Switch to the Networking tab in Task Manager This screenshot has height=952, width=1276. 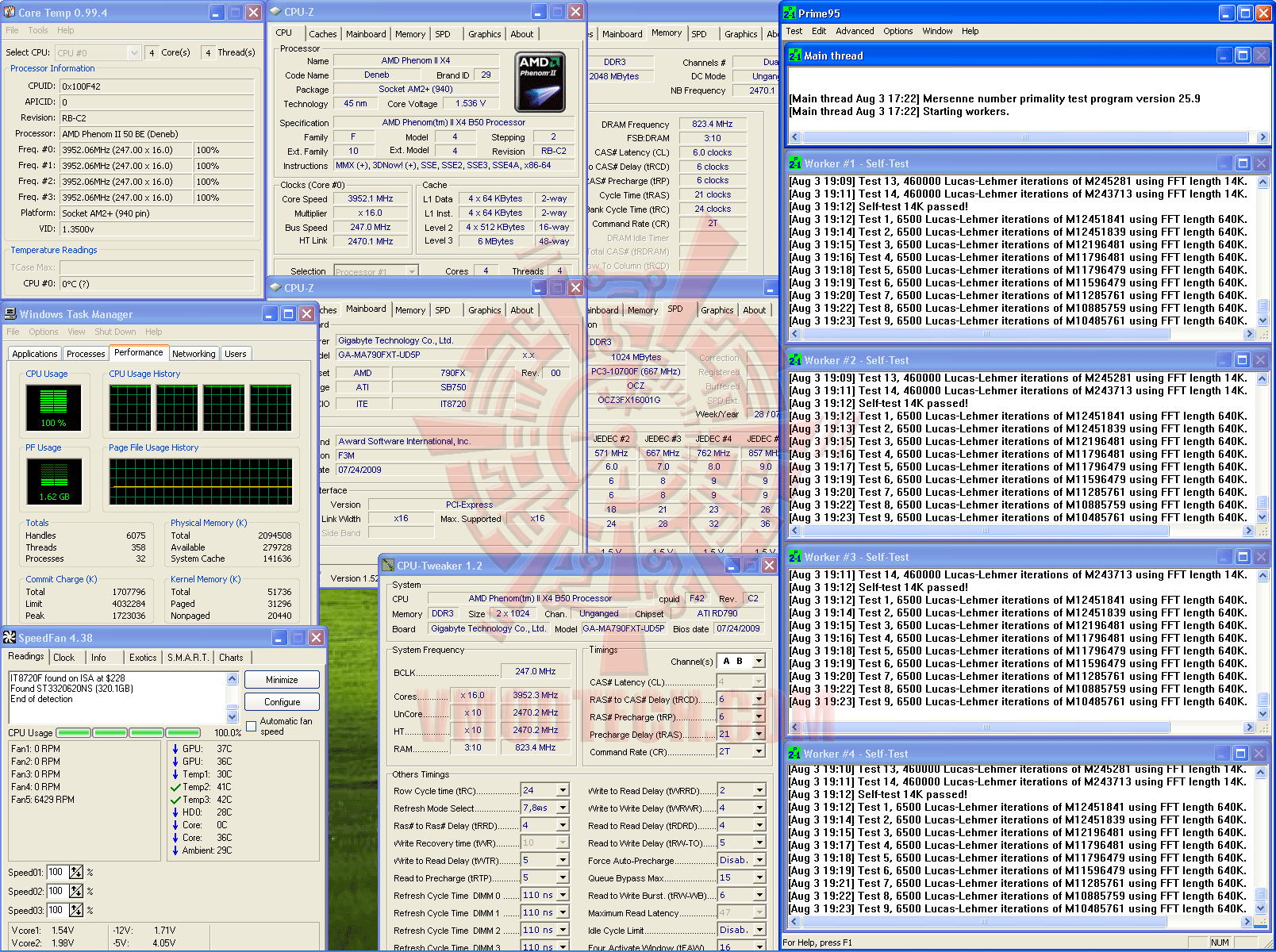pyautogui.click(x=194, y=354)
